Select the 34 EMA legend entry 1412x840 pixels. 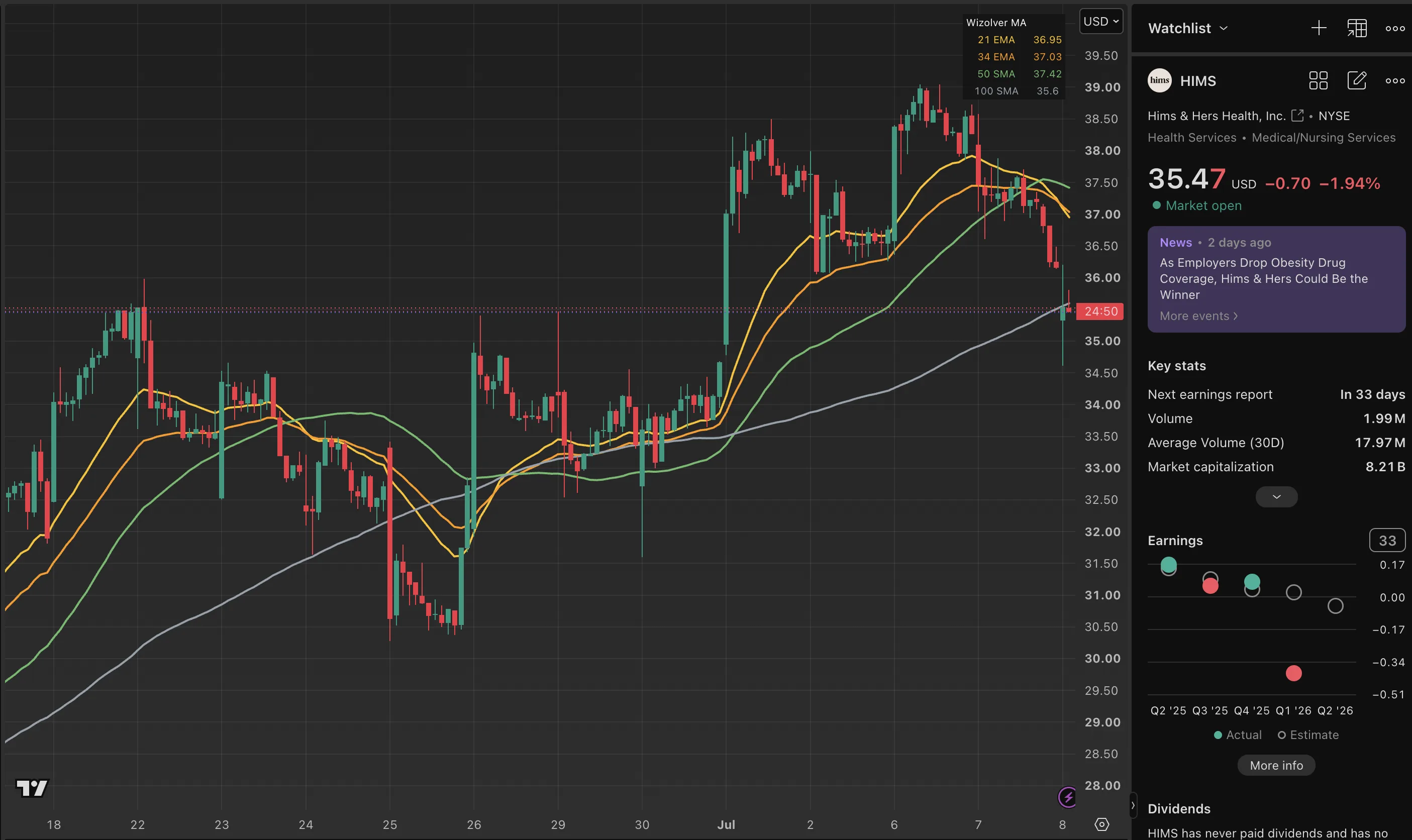[x=1019, y=57]
